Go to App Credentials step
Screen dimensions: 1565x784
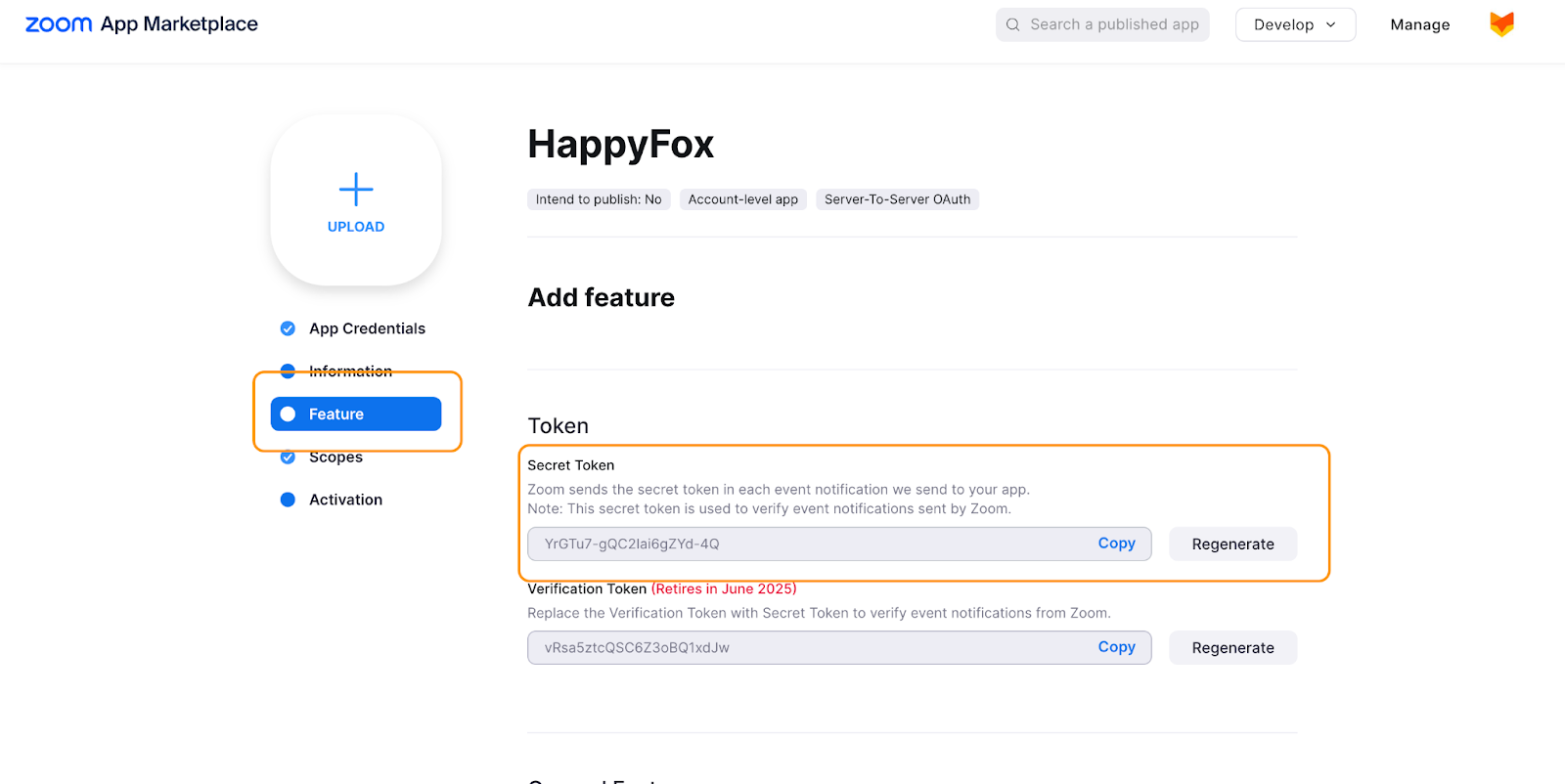(367, 328)
